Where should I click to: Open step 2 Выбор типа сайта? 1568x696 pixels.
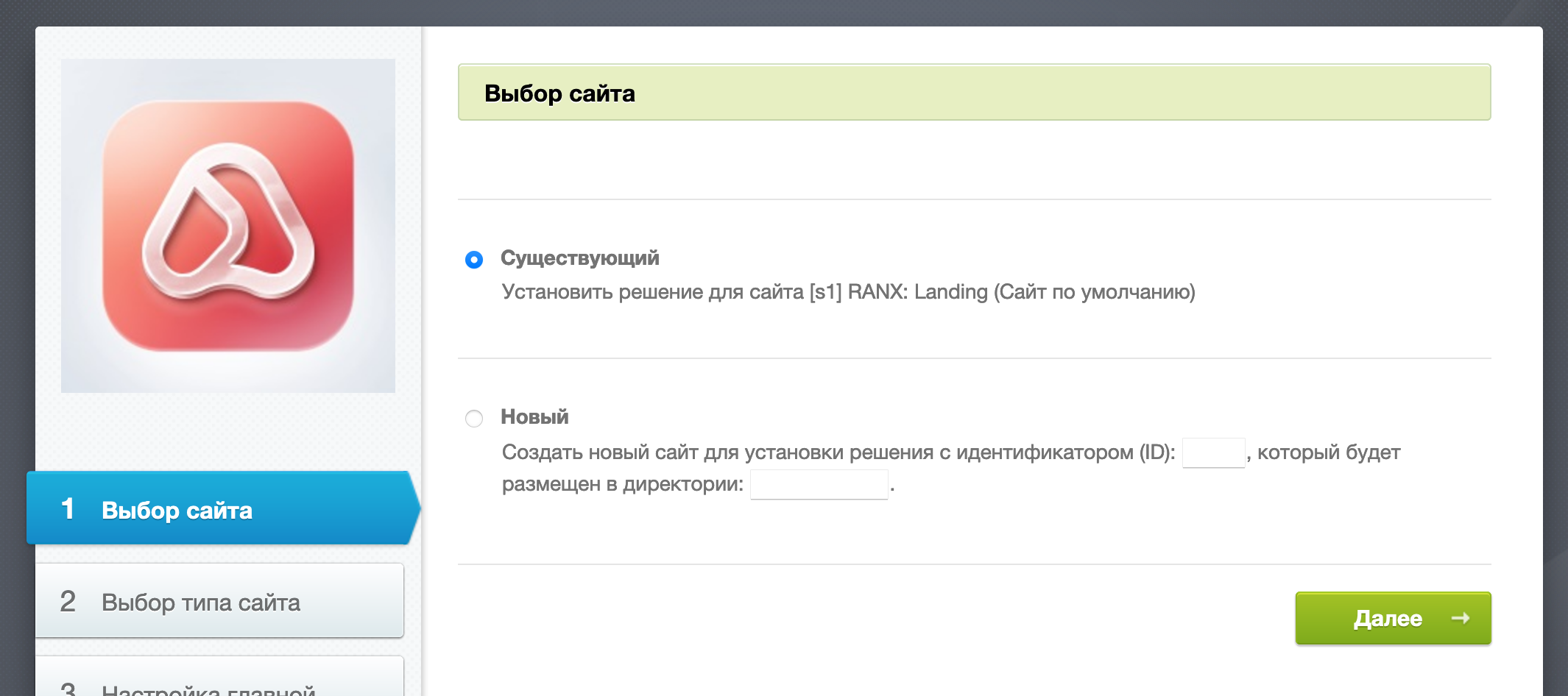coord(219,601)
